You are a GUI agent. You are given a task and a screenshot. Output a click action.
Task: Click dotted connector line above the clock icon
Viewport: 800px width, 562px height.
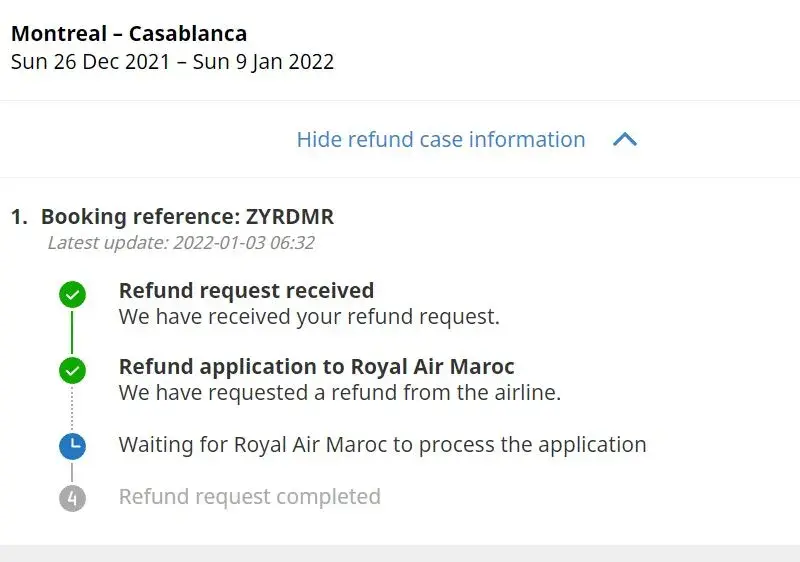(x=72, y=408)
